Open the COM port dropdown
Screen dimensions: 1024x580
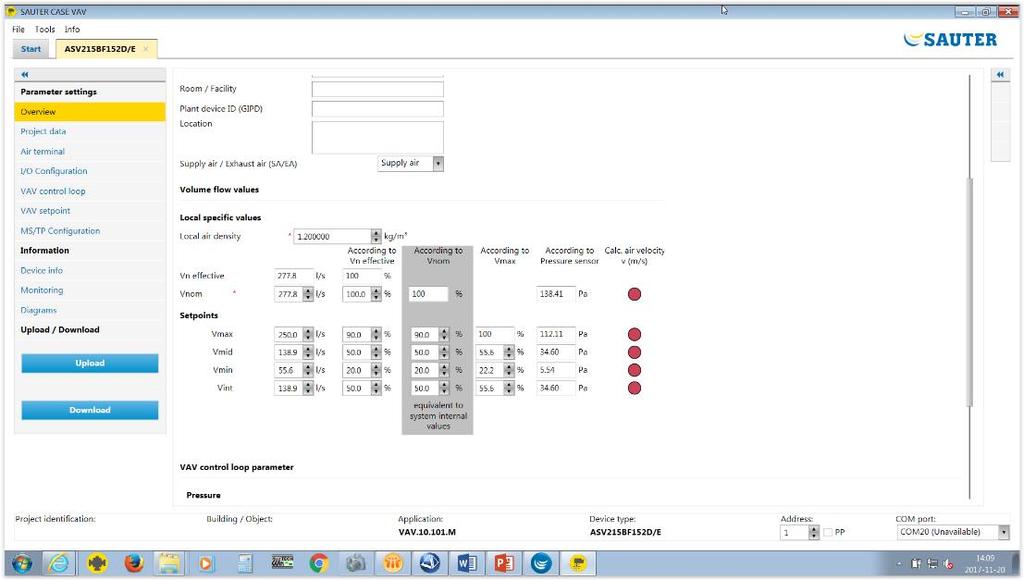click(x=1003, y=532)
